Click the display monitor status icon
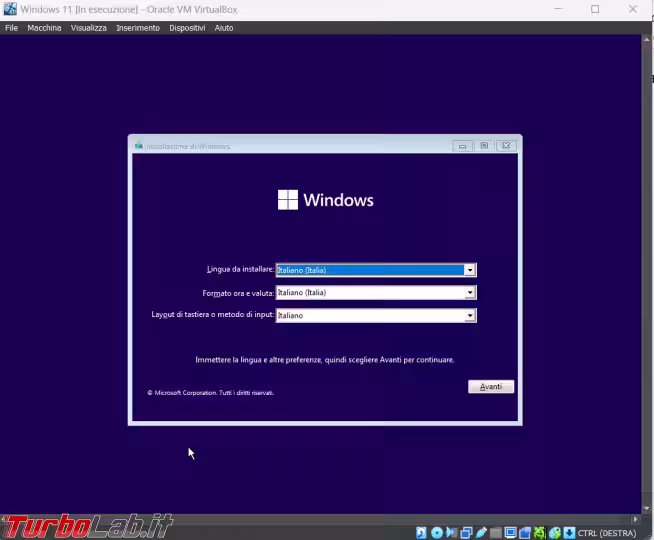 tap(511, 532)
